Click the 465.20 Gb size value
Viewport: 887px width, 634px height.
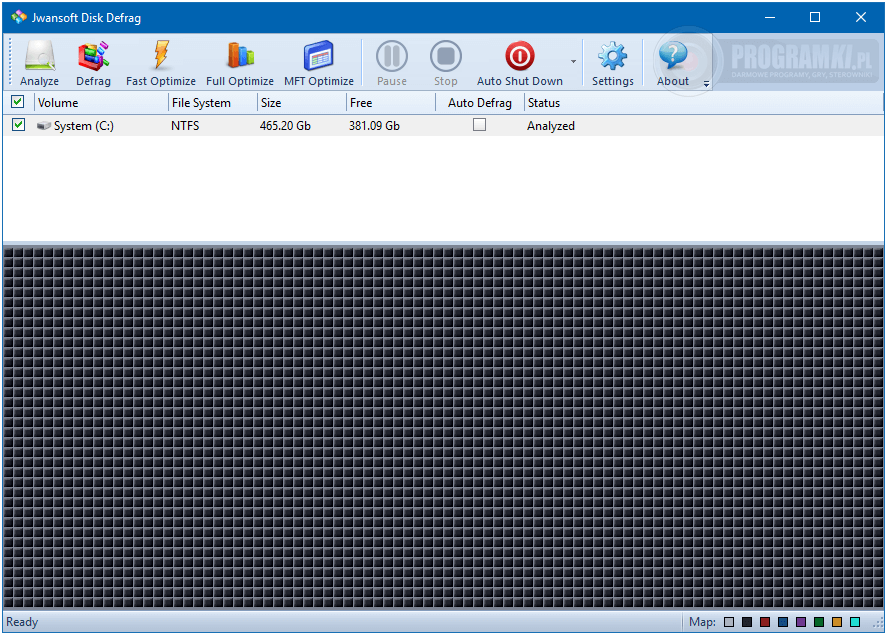[x=285, y=126]
